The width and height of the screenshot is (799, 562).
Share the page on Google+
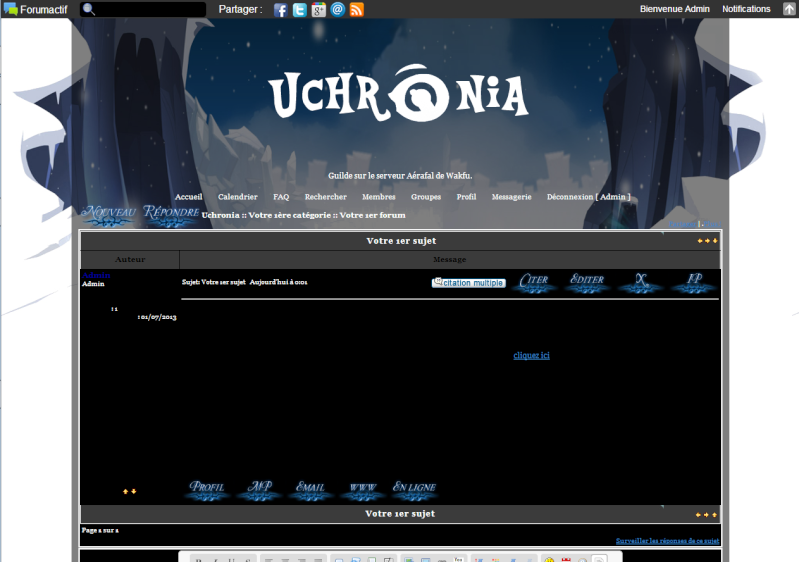pos(318,10)
